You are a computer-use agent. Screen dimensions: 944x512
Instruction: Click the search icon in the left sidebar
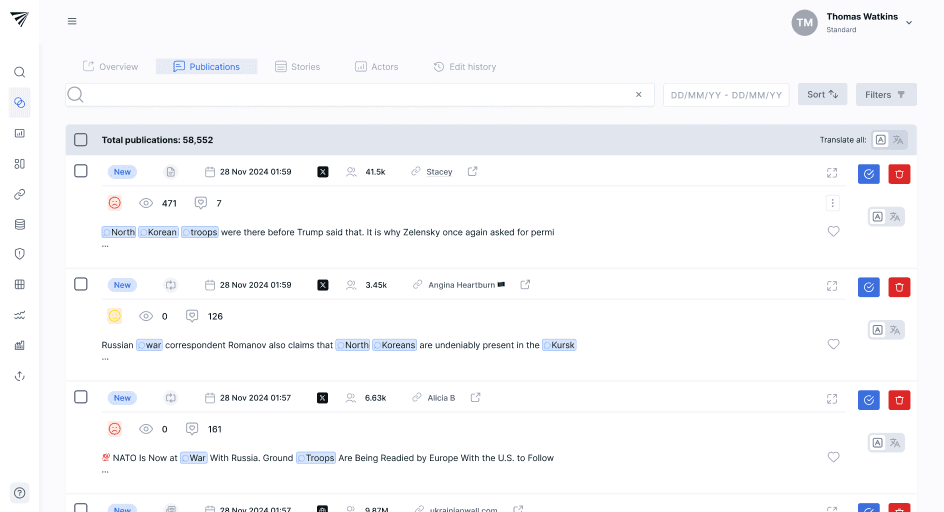(19, 72)
